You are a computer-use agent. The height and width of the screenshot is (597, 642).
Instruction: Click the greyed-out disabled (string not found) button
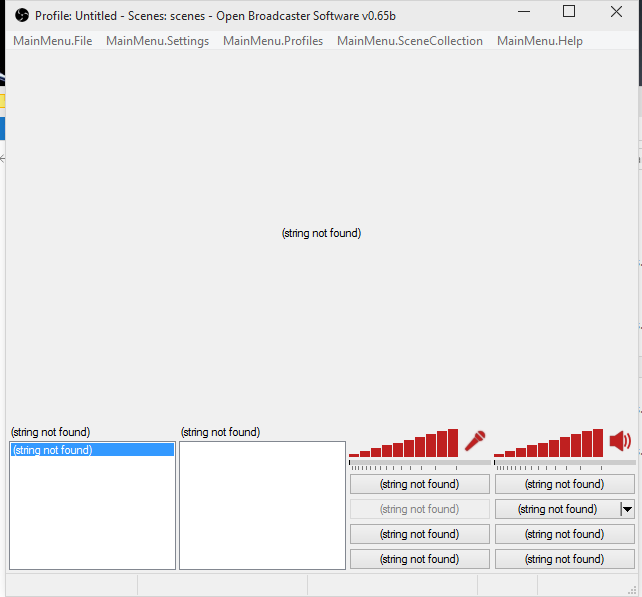(x=420, y=509)
